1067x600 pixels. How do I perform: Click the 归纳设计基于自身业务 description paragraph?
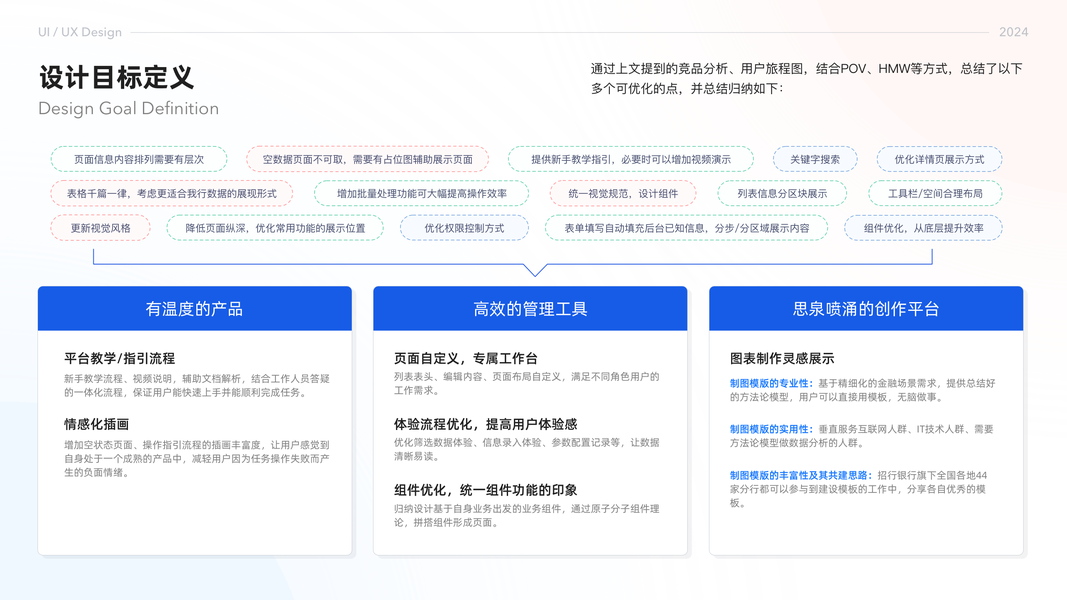point(527,516)
